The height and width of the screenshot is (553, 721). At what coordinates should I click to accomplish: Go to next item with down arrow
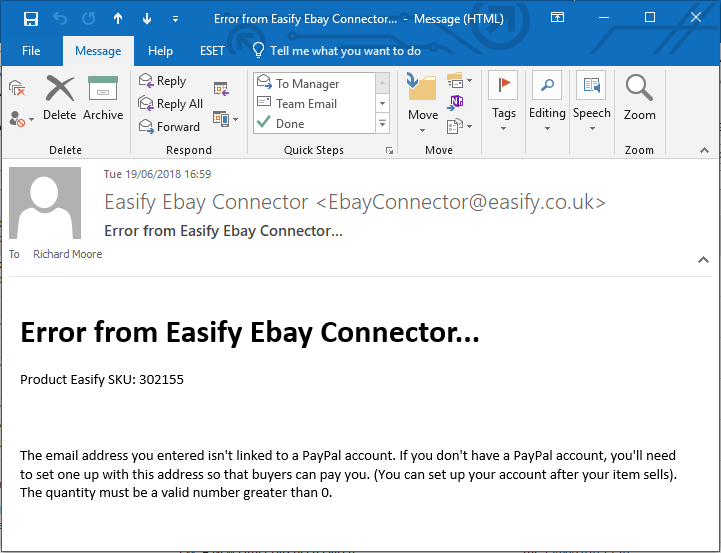tap(147, 19)
